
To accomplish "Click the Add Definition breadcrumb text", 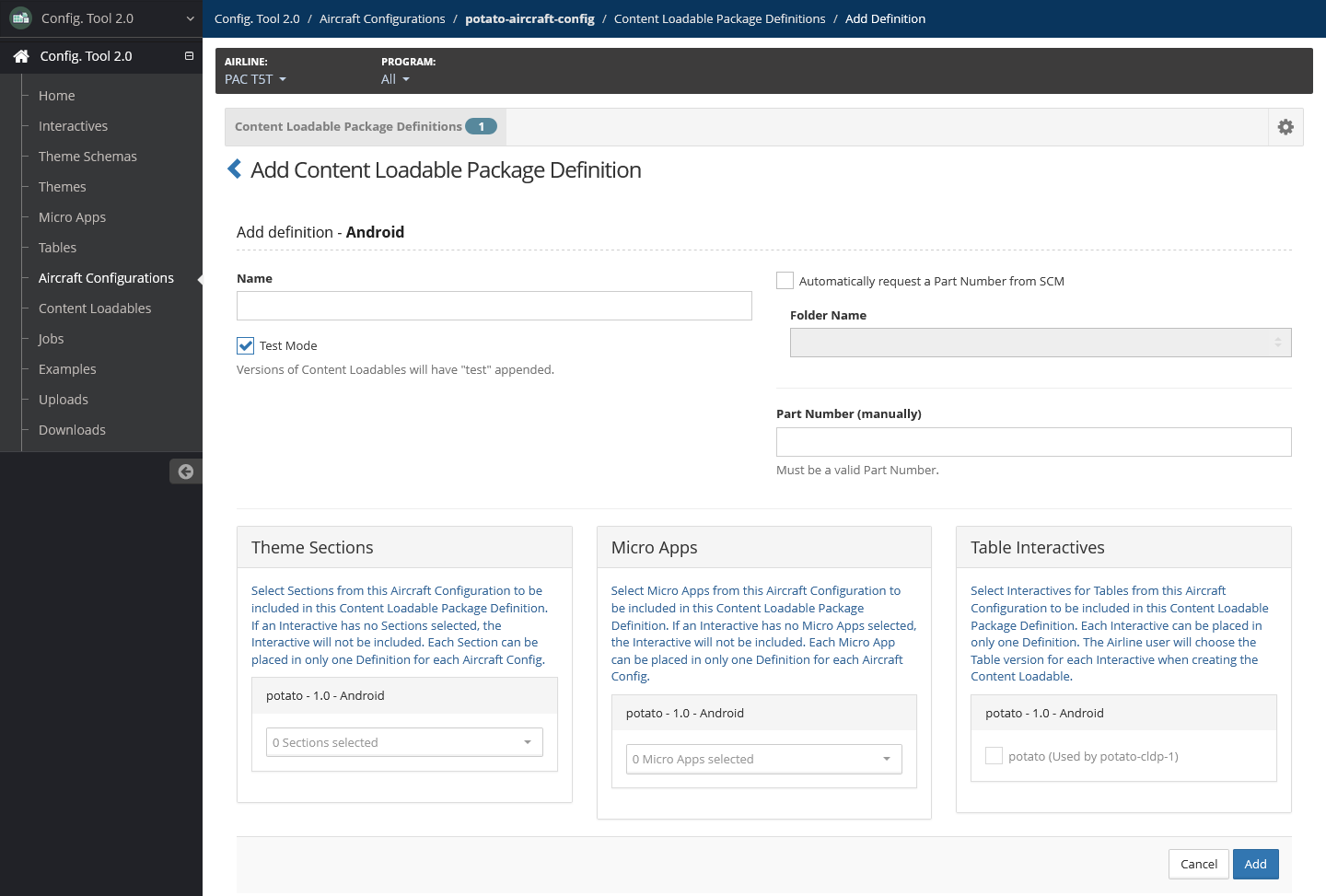I will [885, 18].
